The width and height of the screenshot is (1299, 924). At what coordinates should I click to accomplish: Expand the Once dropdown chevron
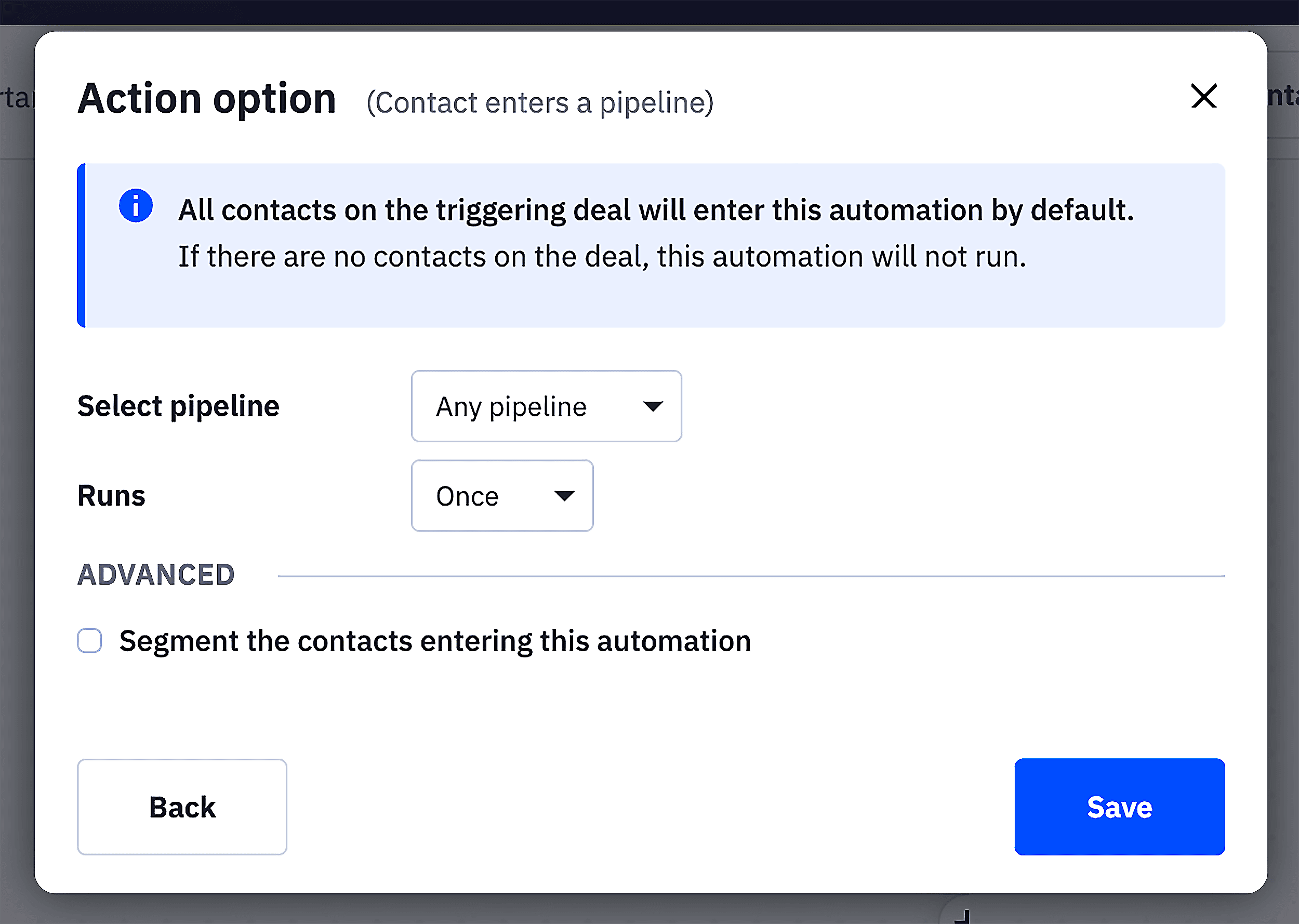pyautogui.click(x=564, y=496)
